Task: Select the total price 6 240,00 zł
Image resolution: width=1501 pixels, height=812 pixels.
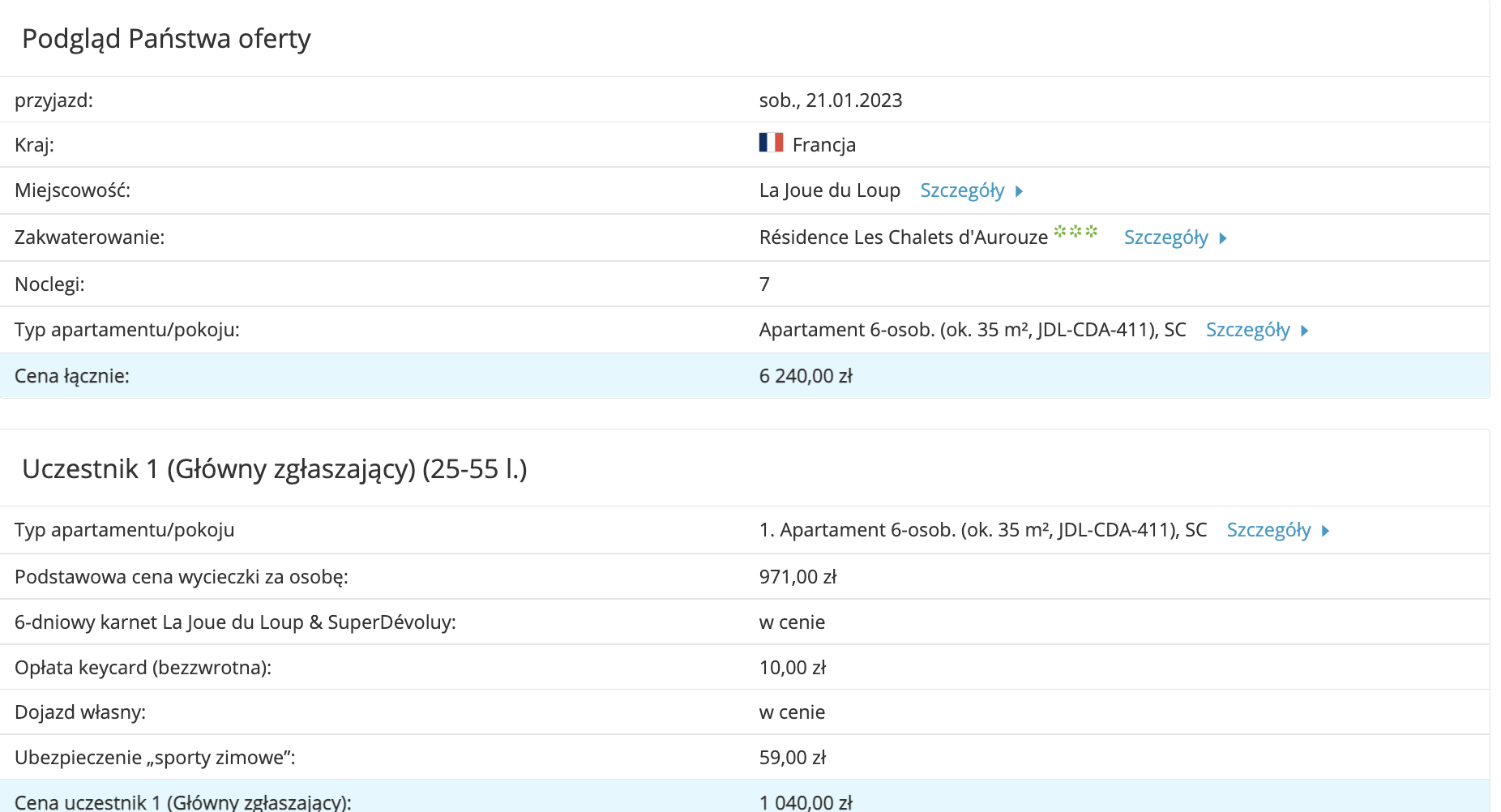Action: pyautogui.click(x=806, y=376)
